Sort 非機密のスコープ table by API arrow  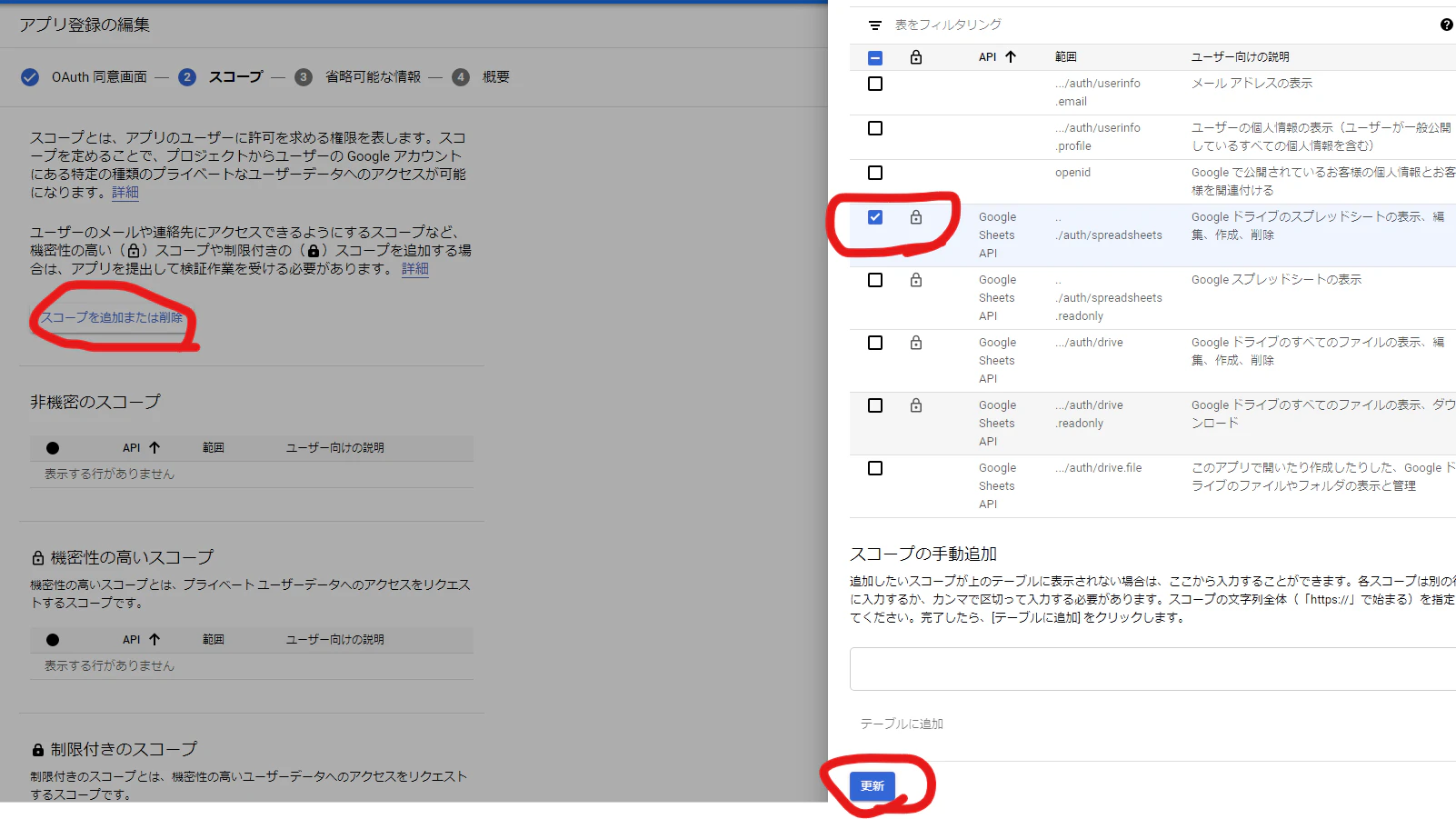pyautogui.click(x=155, y=447)
